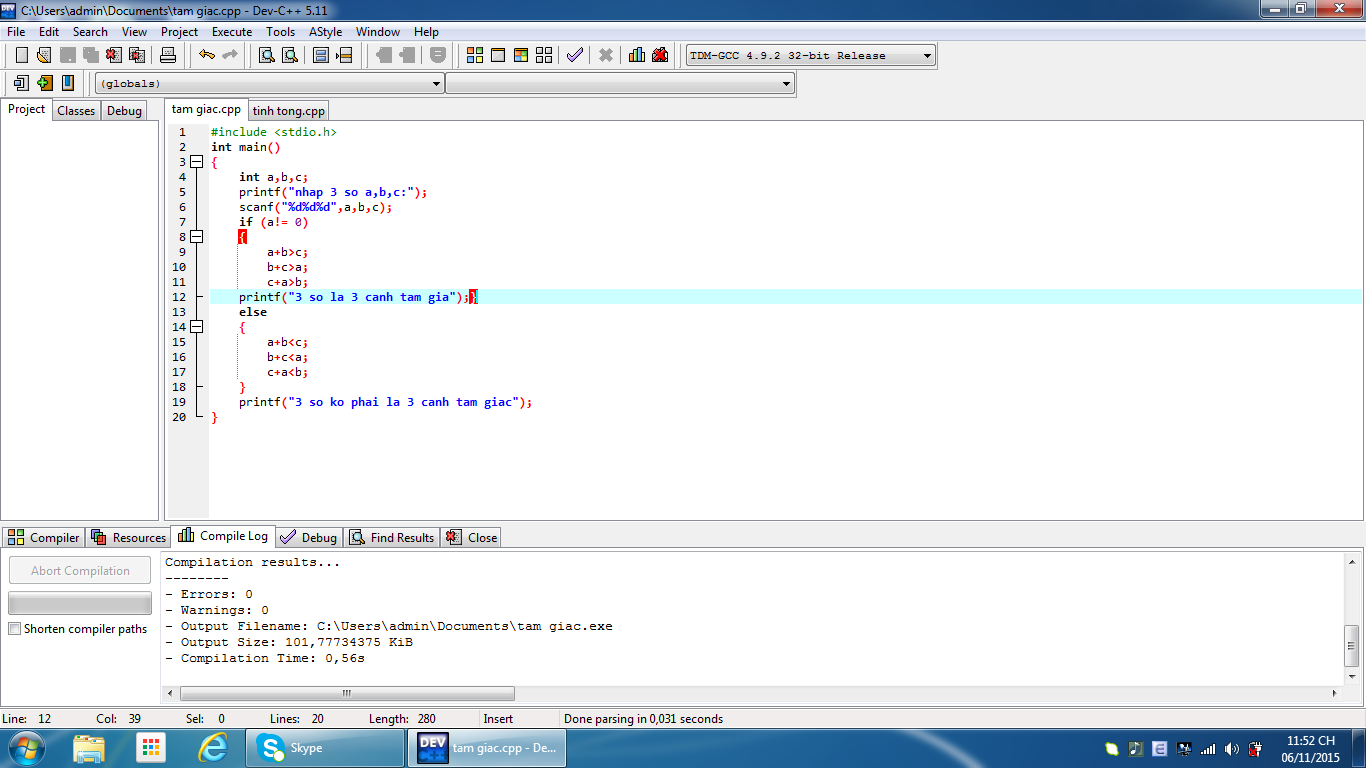
Task: Collapse the code fold at line 14
Action: click(196, 327)
